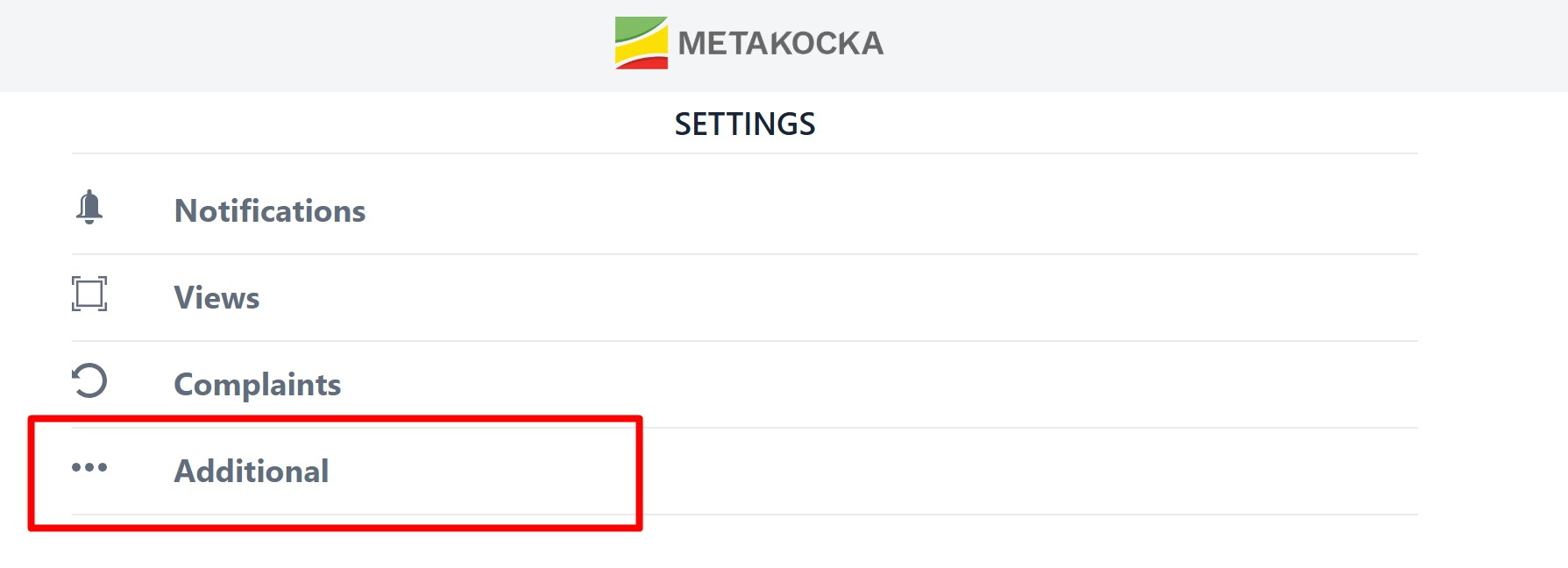Click the square frame Views icon
1568x568 pixels.
(89, 294)
